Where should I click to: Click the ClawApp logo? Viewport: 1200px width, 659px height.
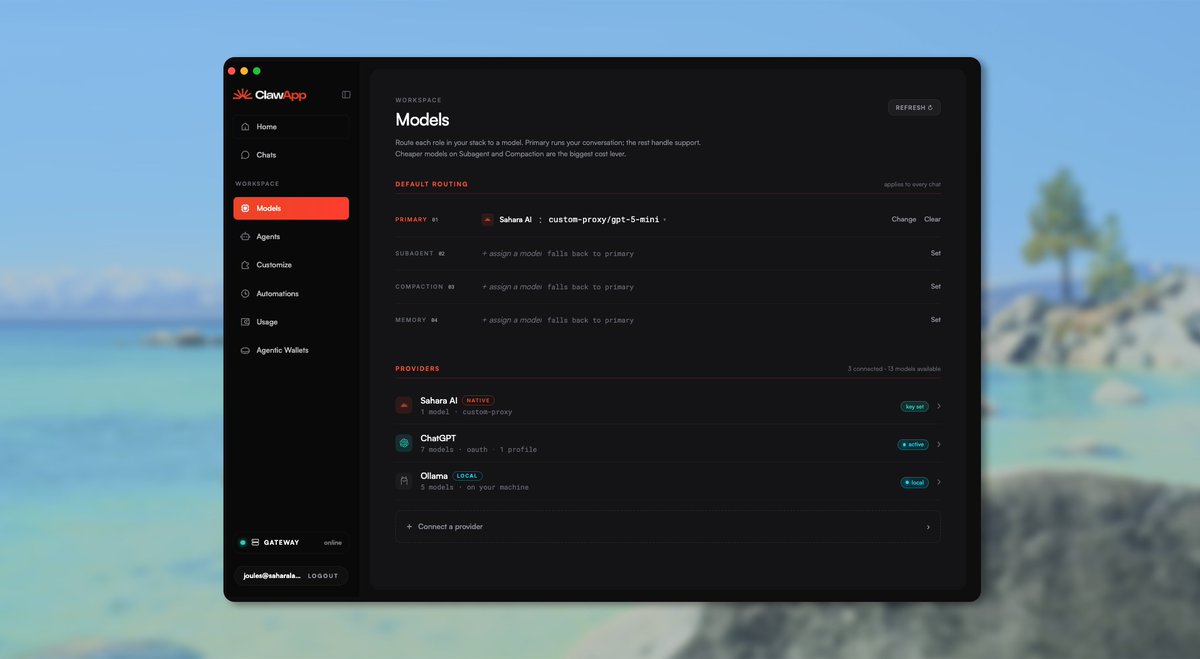(x=270, y=95)
